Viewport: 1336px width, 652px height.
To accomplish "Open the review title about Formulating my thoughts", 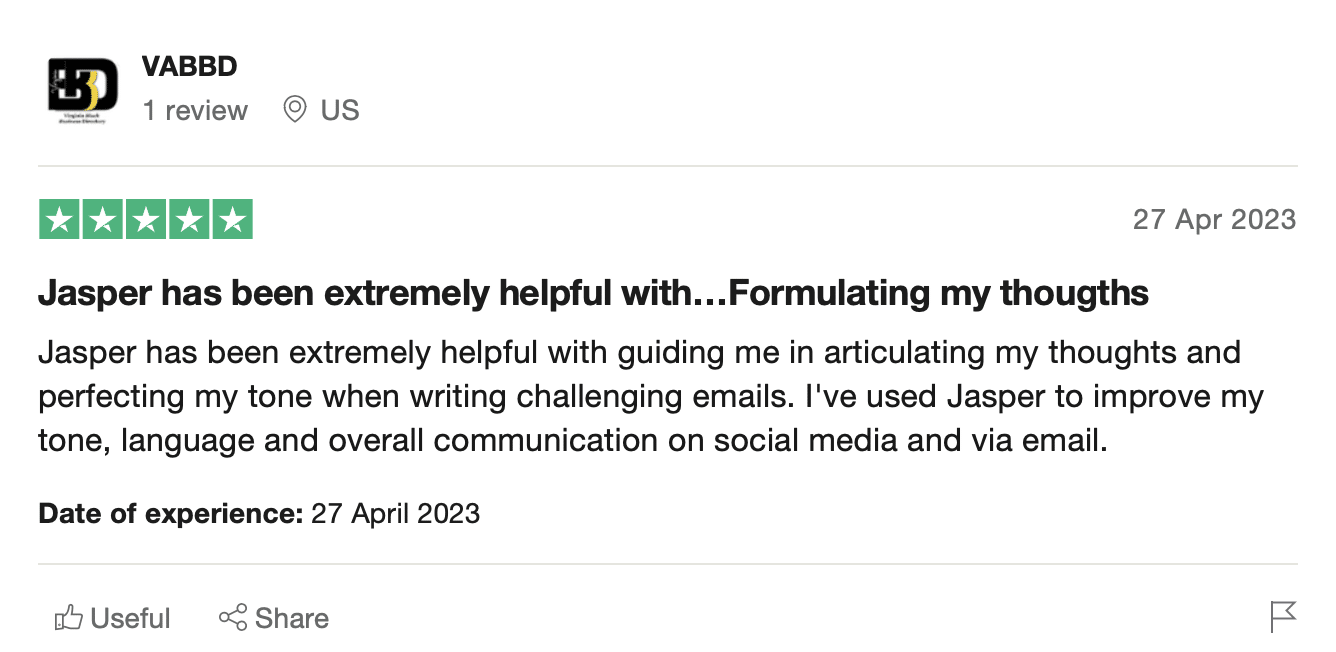I will (x=593, y=293).
